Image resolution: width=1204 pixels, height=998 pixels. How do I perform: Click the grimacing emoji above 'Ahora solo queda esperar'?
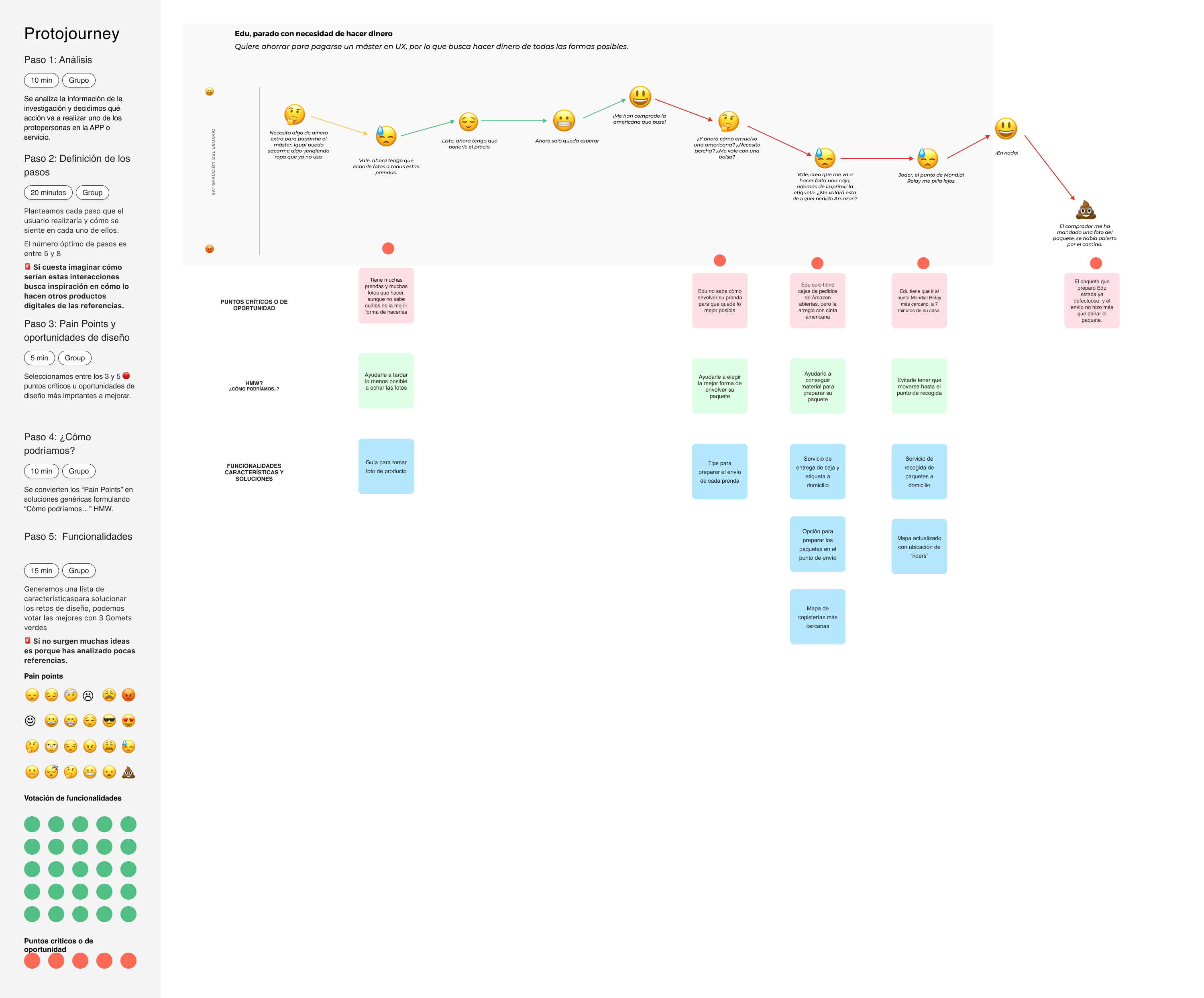(564, 120)
